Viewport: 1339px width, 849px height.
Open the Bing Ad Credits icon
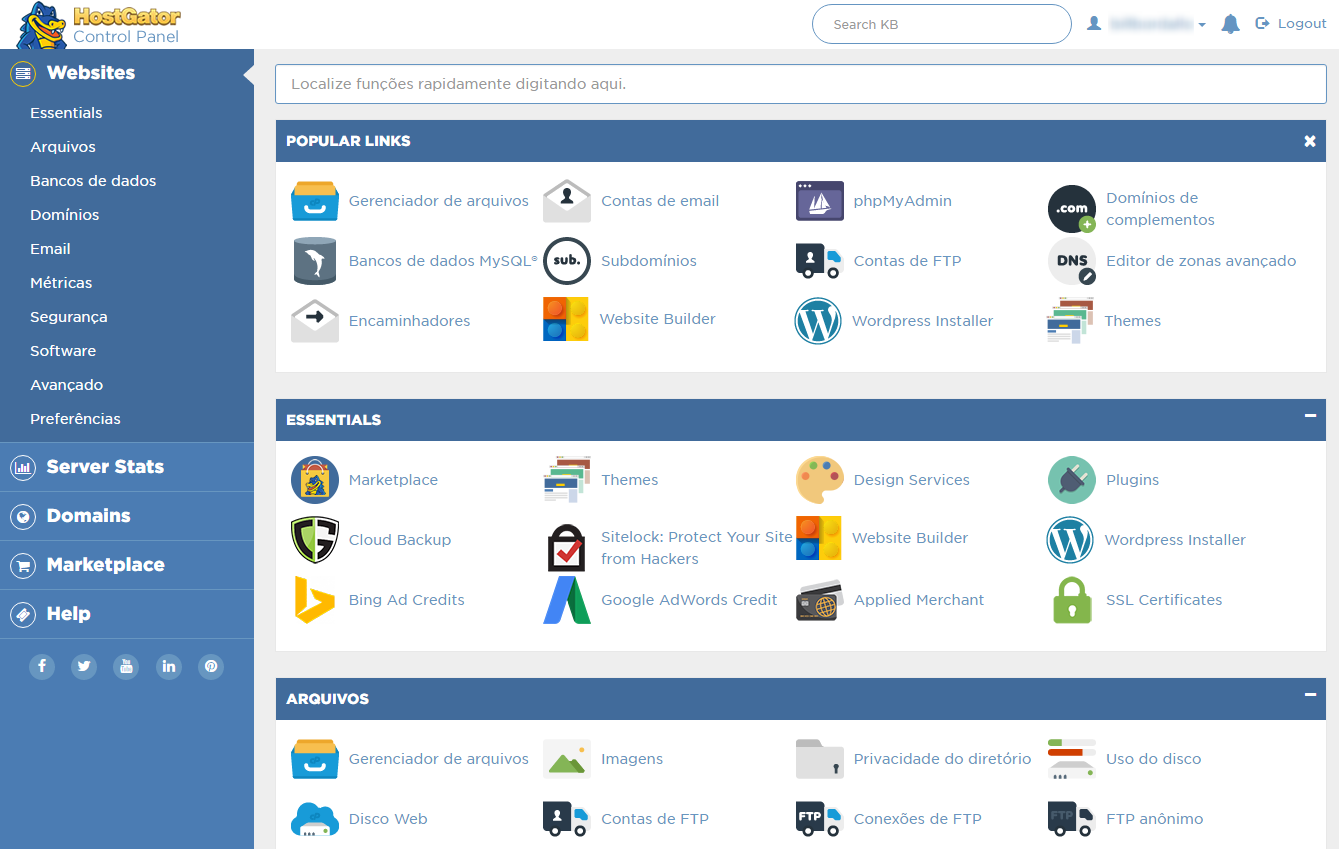coord(315,600)
